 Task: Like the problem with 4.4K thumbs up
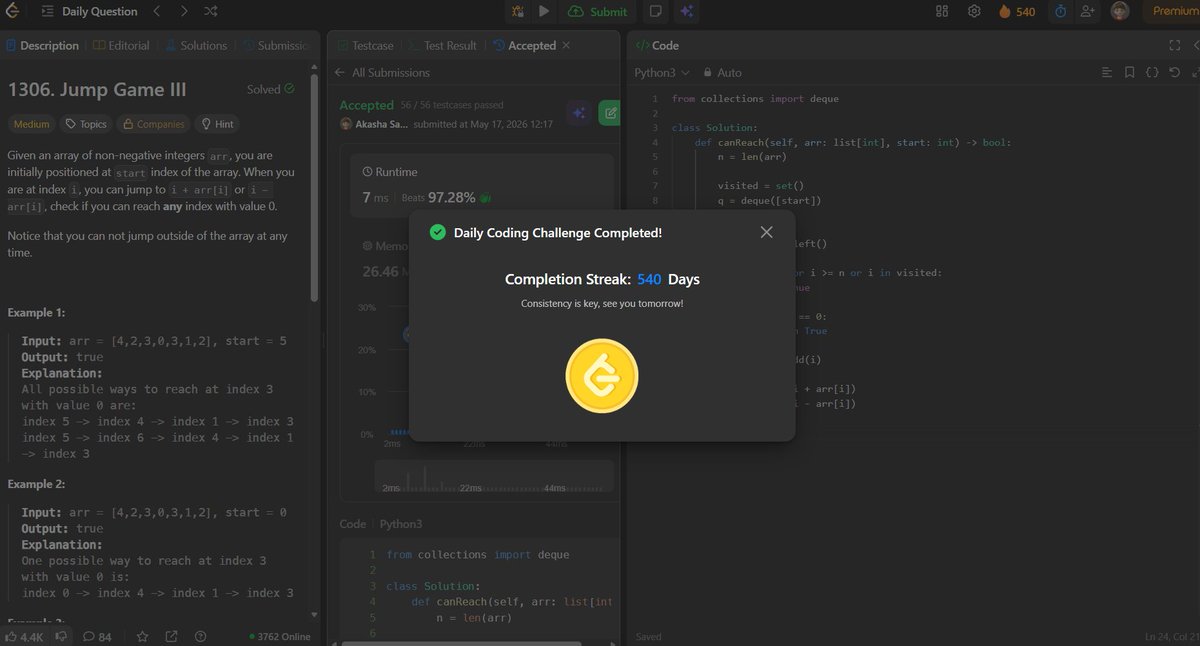[x=24, y=636]
